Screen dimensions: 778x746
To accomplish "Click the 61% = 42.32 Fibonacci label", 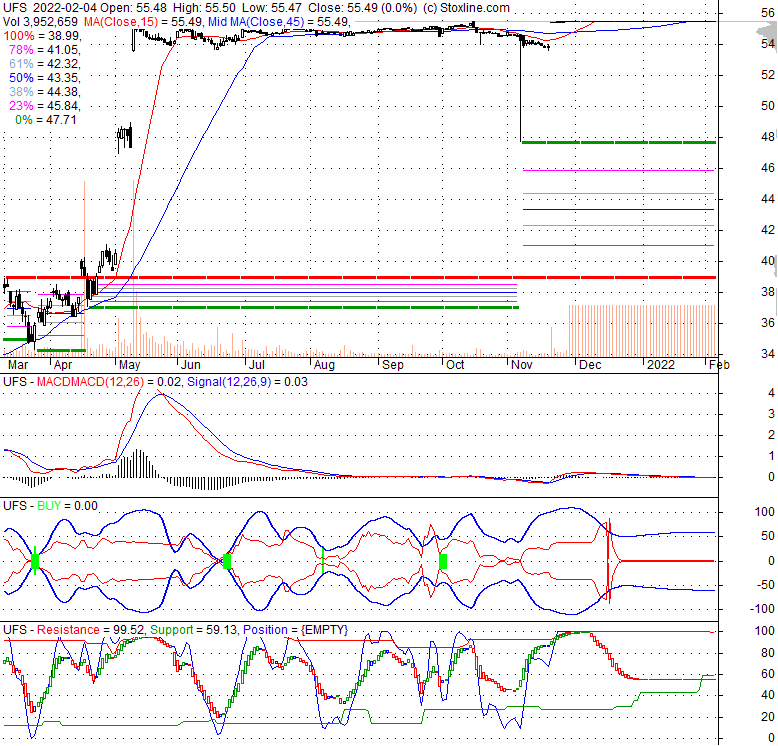I will point(45,63).
